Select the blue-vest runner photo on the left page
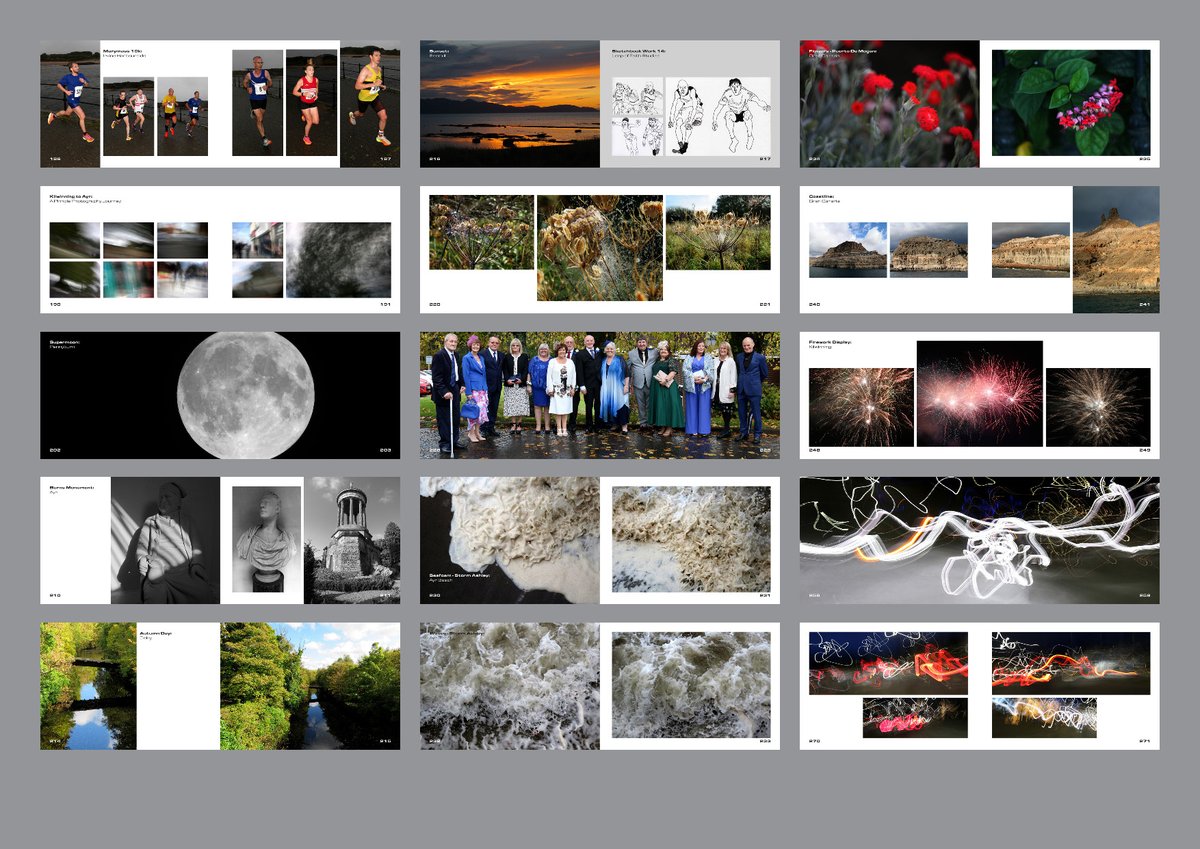Viewport: 1200px width, 849px height. (x=71, y=104)
